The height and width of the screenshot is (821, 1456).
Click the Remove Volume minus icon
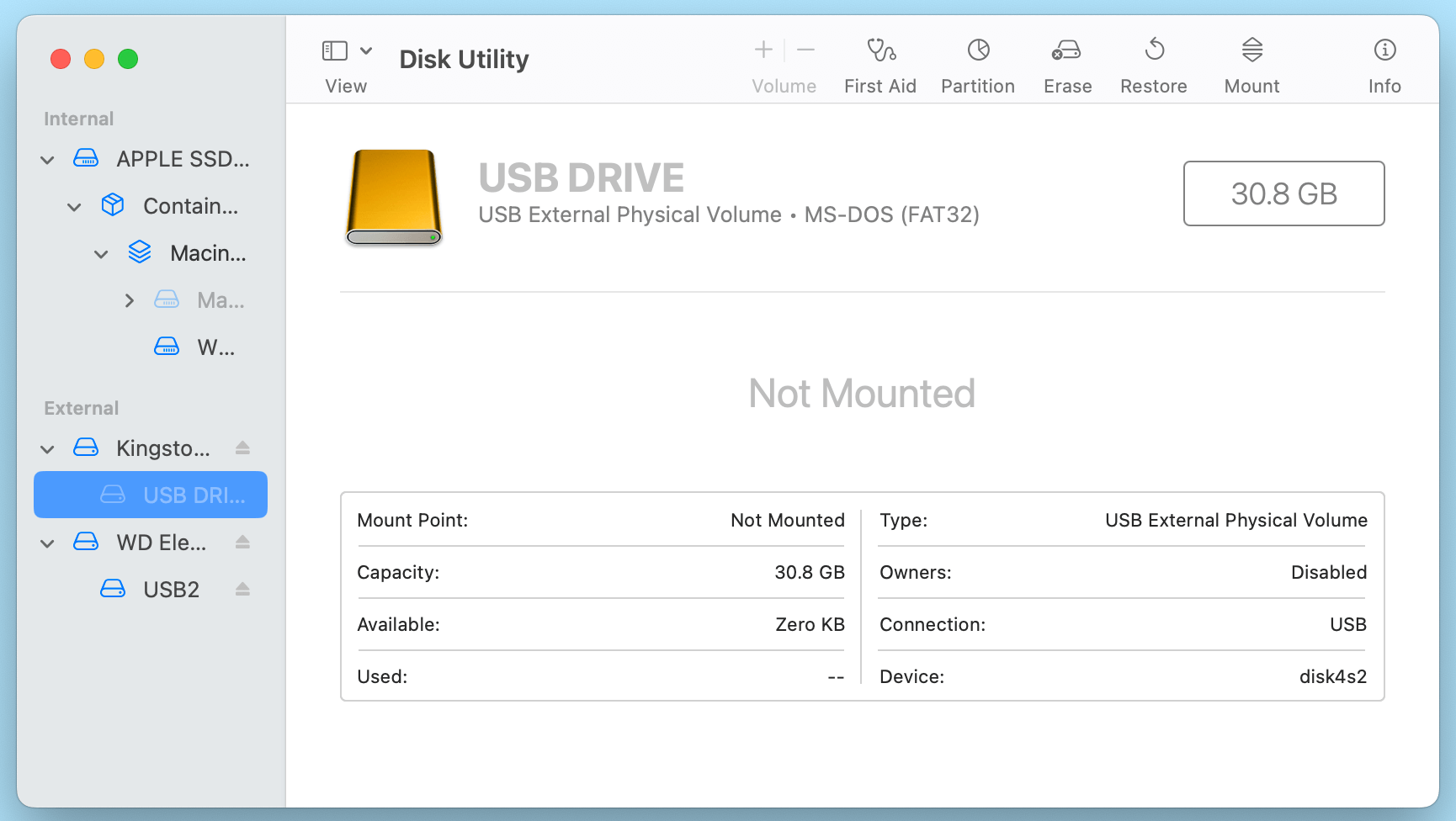(805, 50)
